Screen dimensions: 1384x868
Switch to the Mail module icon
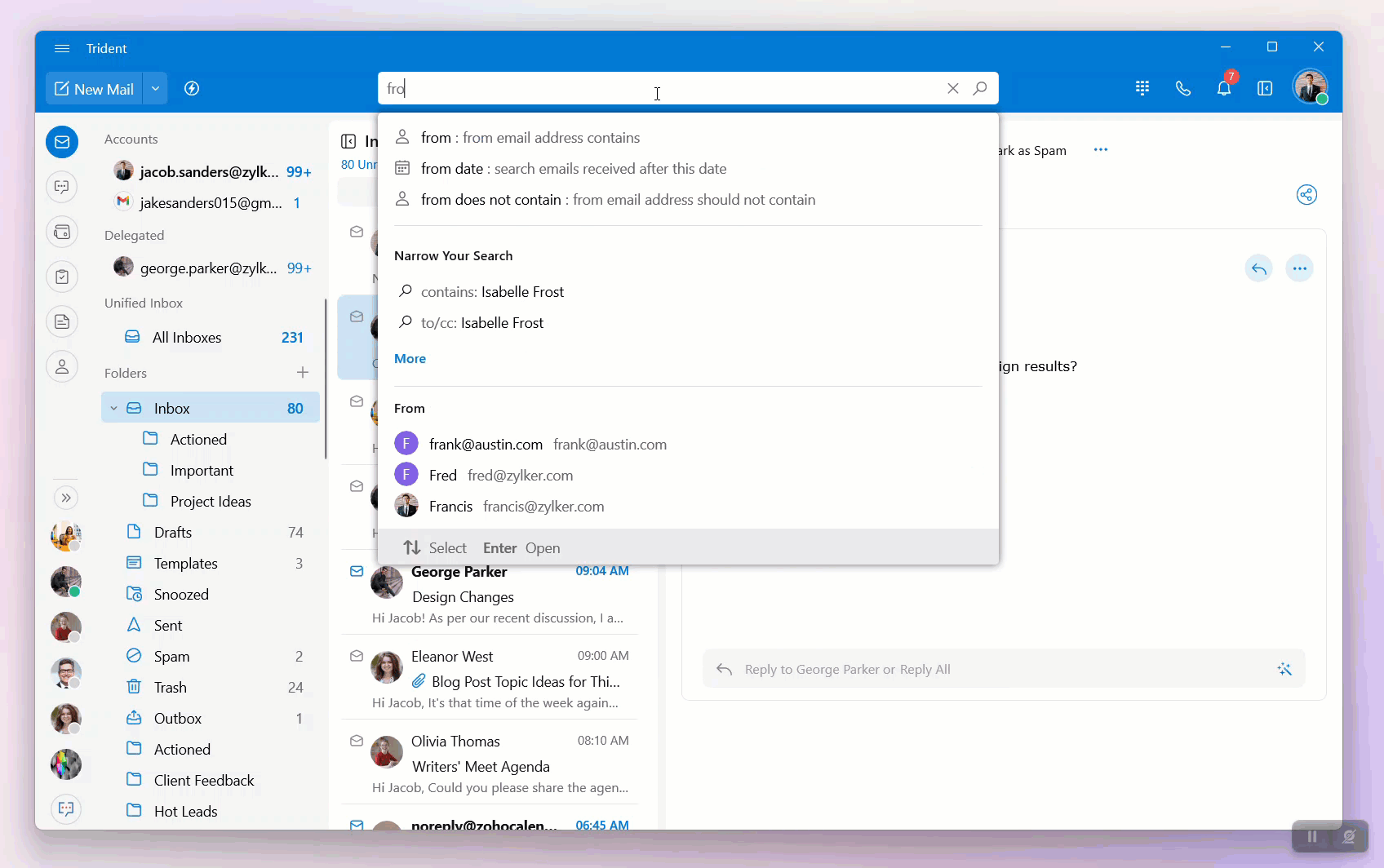(62, 142)
